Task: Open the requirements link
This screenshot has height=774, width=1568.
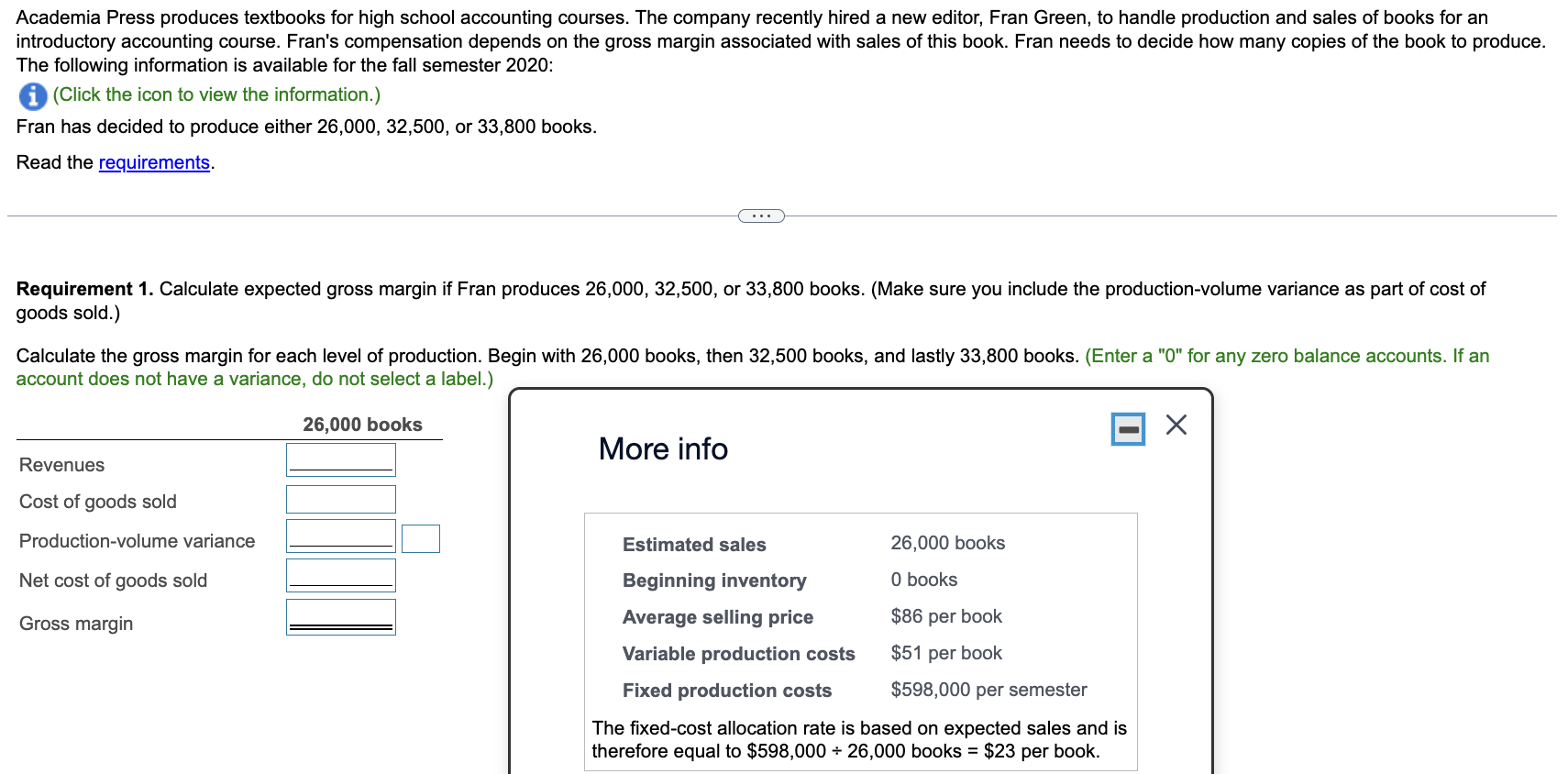Action: (153, 162)
